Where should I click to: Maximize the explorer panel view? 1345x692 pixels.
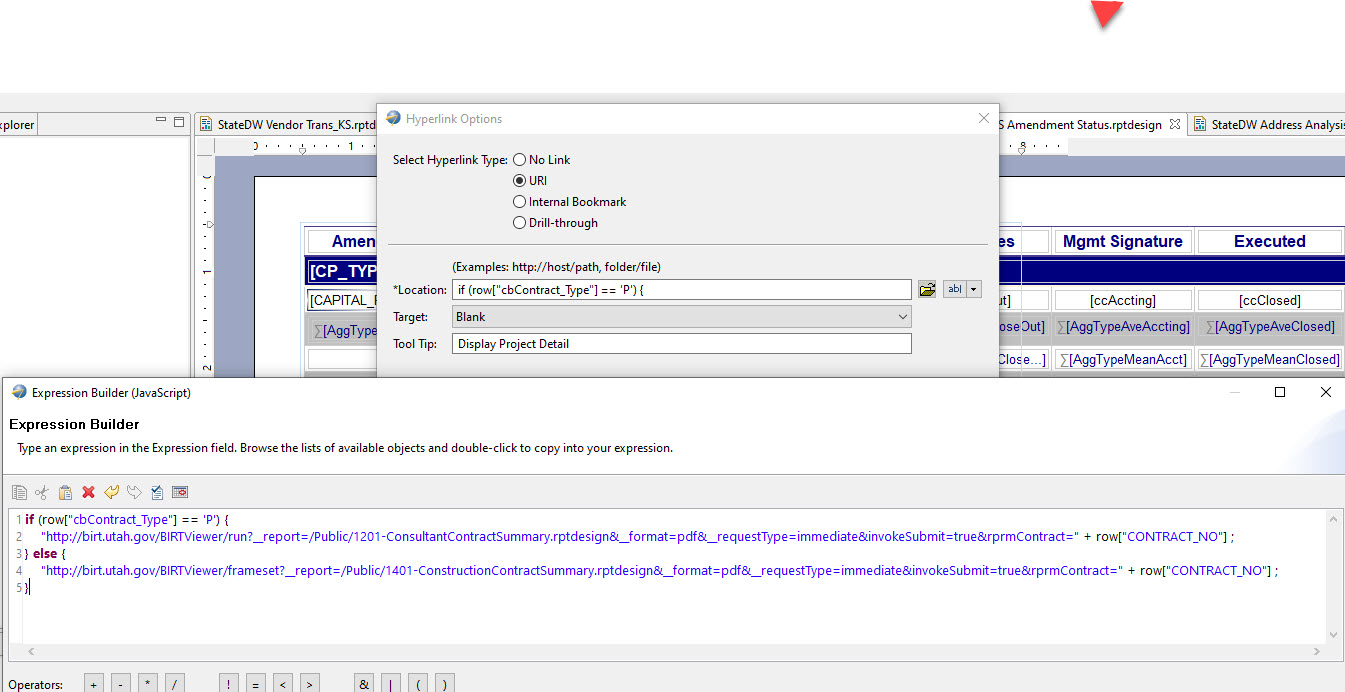coord(179,122)
